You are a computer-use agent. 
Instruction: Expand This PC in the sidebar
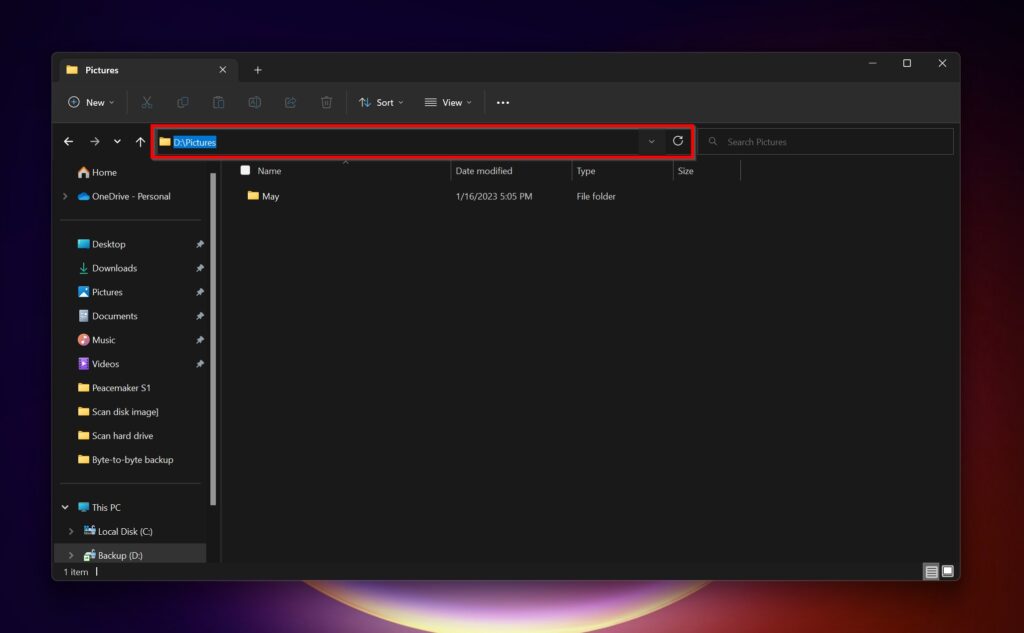click(x=65, y=507)
